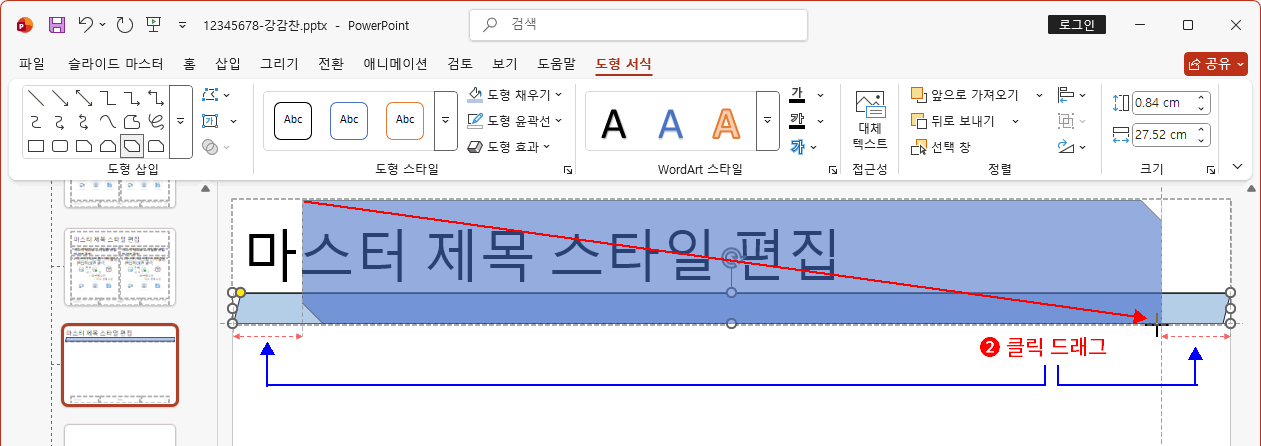Viewport: 1261px width, 446px height.
Task: Click the yellow adjustment handle on the shape
Action: click(x=240, y=294)
